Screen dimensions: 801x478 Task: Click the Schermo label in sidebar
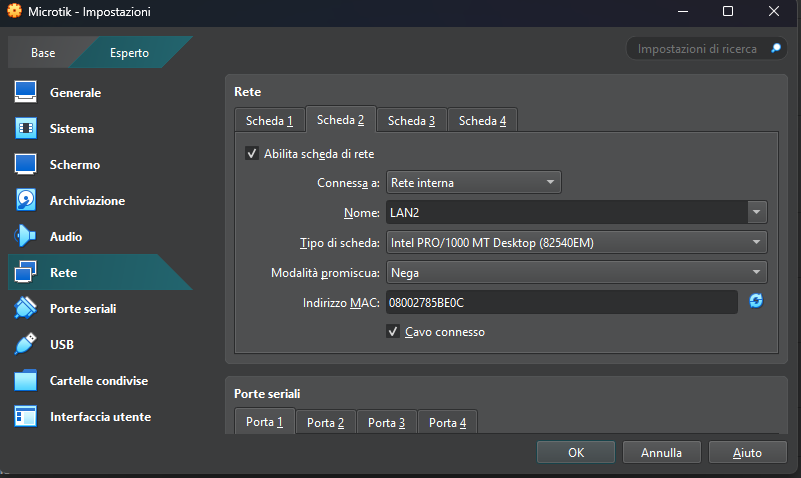(75, 164)
